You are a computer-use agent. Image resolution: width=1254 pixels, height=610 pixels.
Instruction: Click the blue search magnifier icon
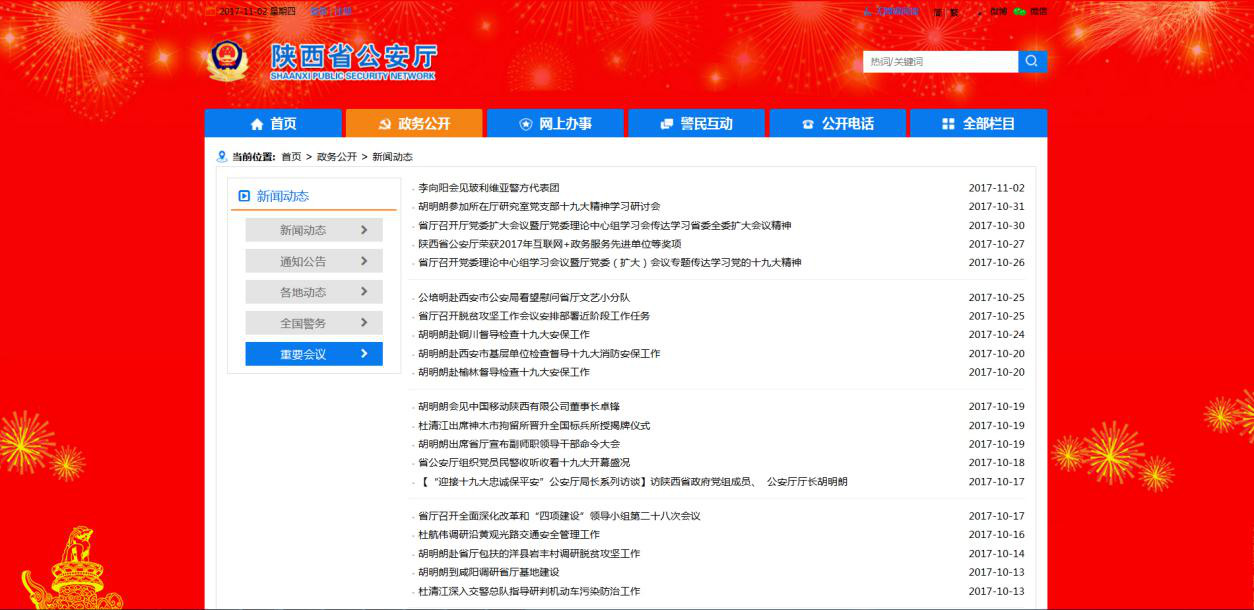[1032, 61]
